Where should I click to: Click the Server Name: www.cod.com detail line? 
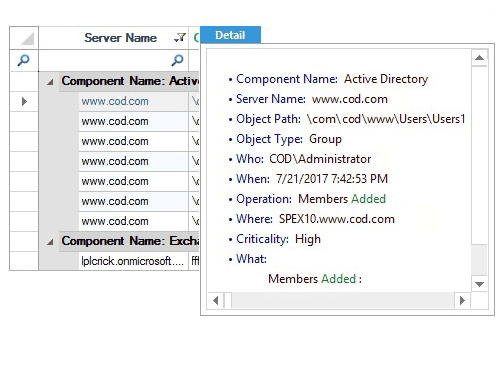pos(308,99)
